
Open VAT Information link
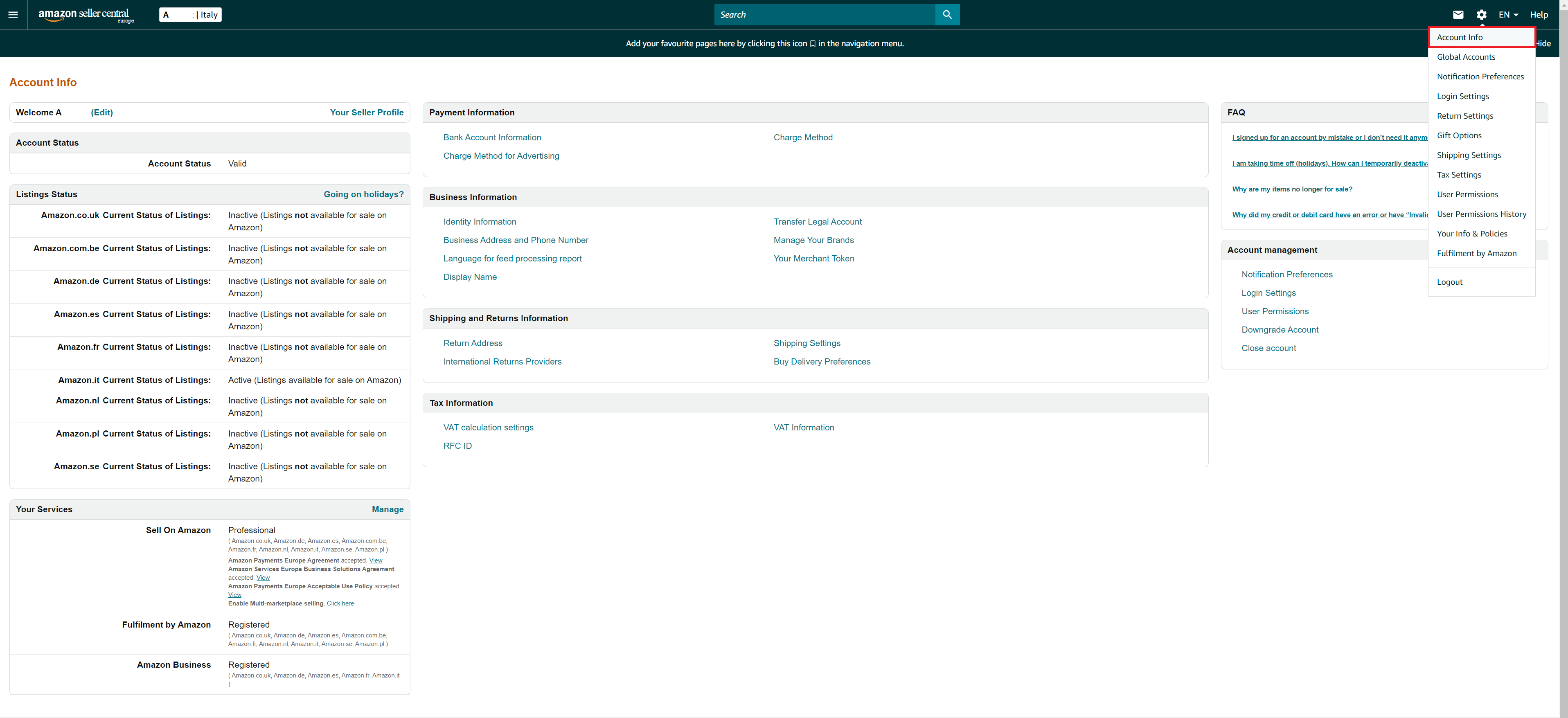click(x=804, y=428)
